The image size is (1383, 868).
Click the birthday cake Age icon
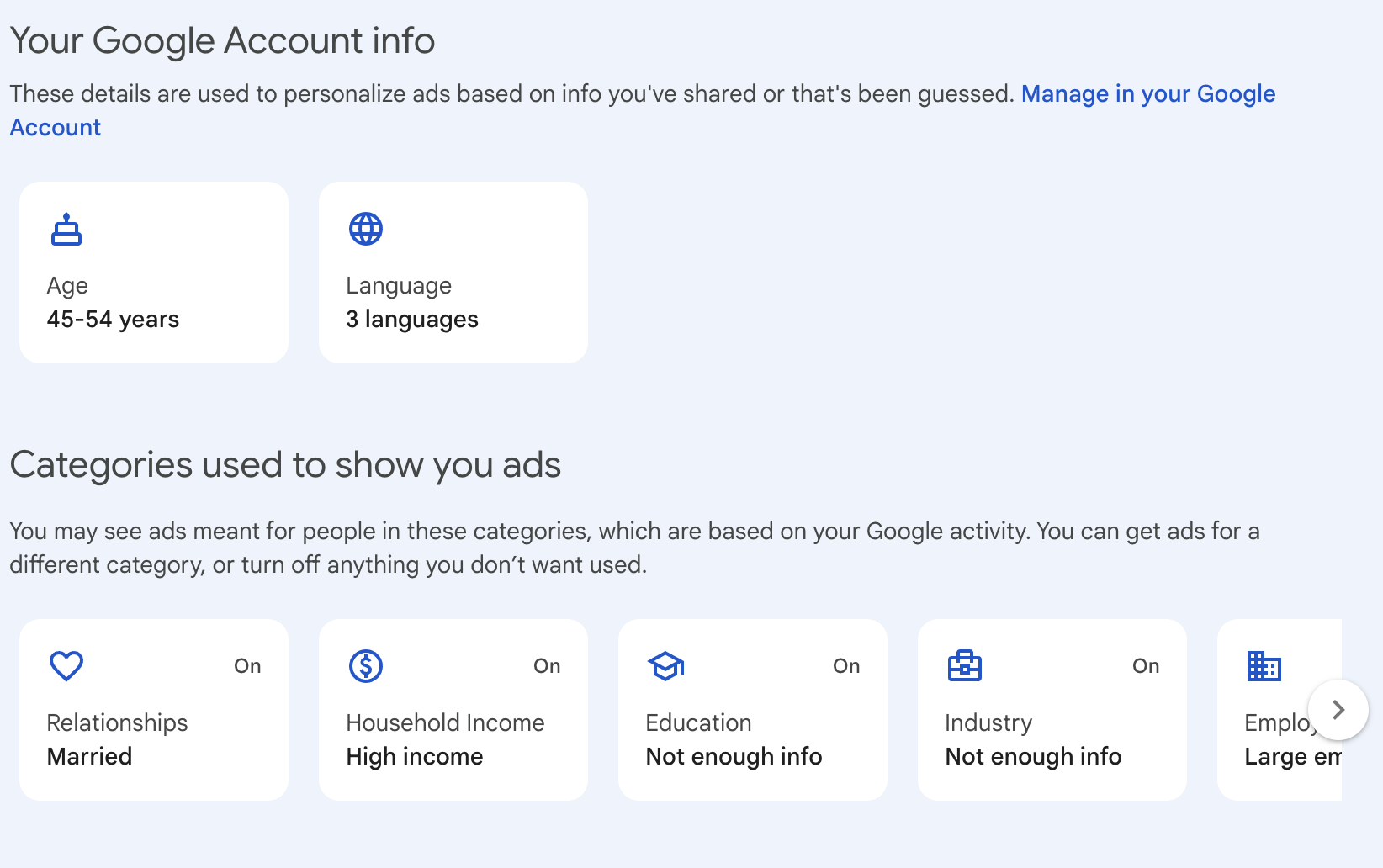tap(66, 230)
